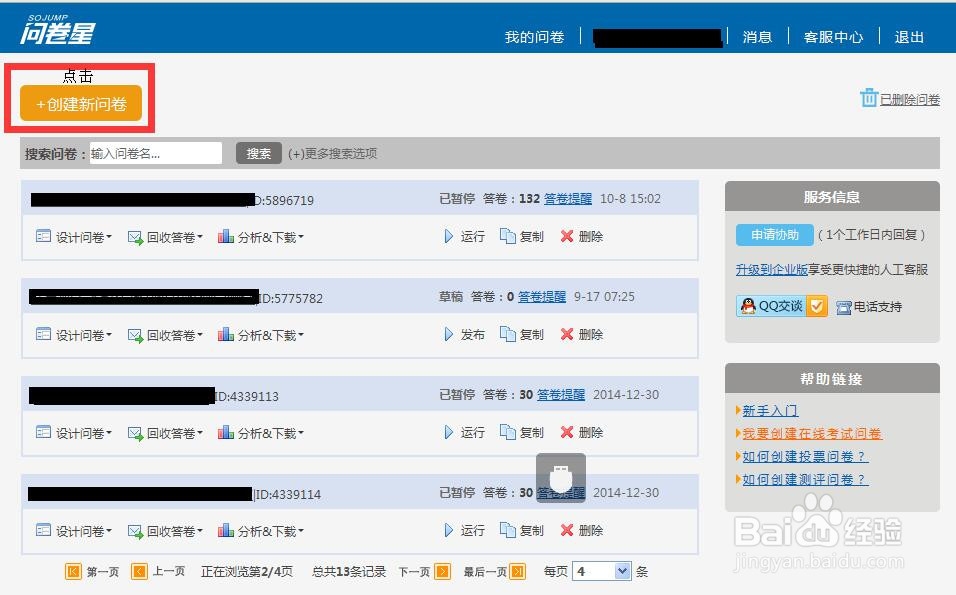956x595 pixels.
Task: Open 回收答卷 dropdown for survey ID:5775782
Action: coord(165,335)
